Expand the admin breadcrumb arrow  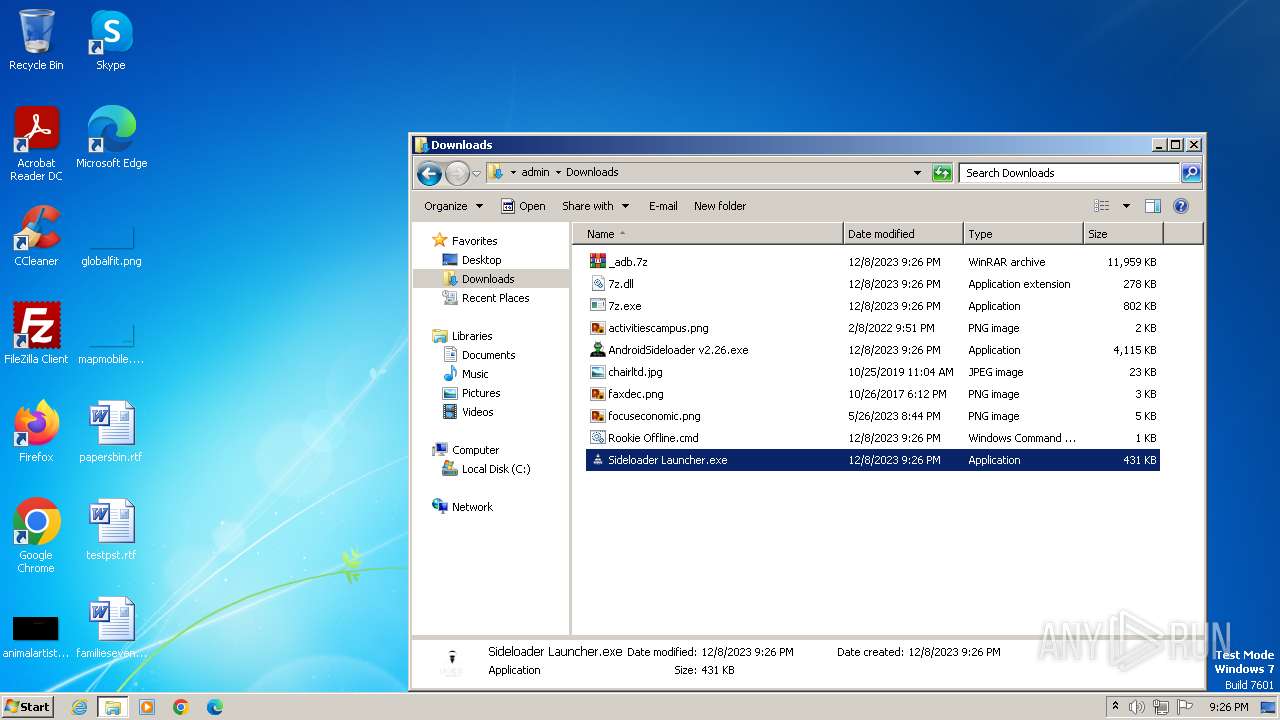(558, 173)
